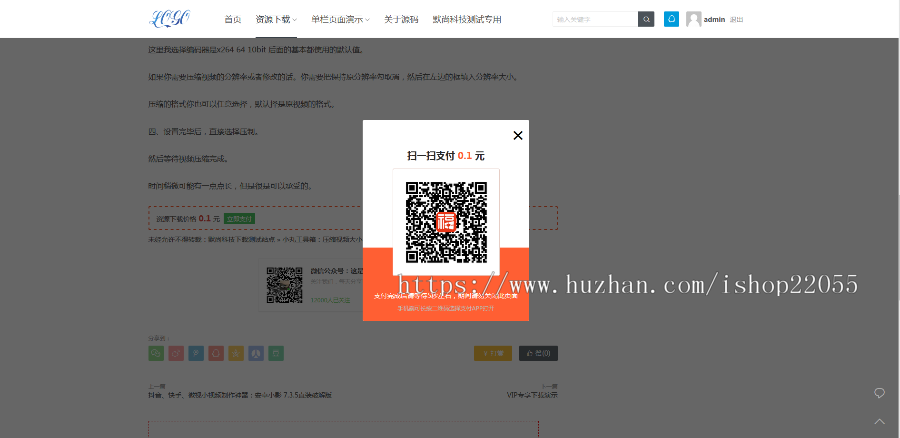Share via the blue Renren icon
900x438 pixels.
tap(256, 354)
